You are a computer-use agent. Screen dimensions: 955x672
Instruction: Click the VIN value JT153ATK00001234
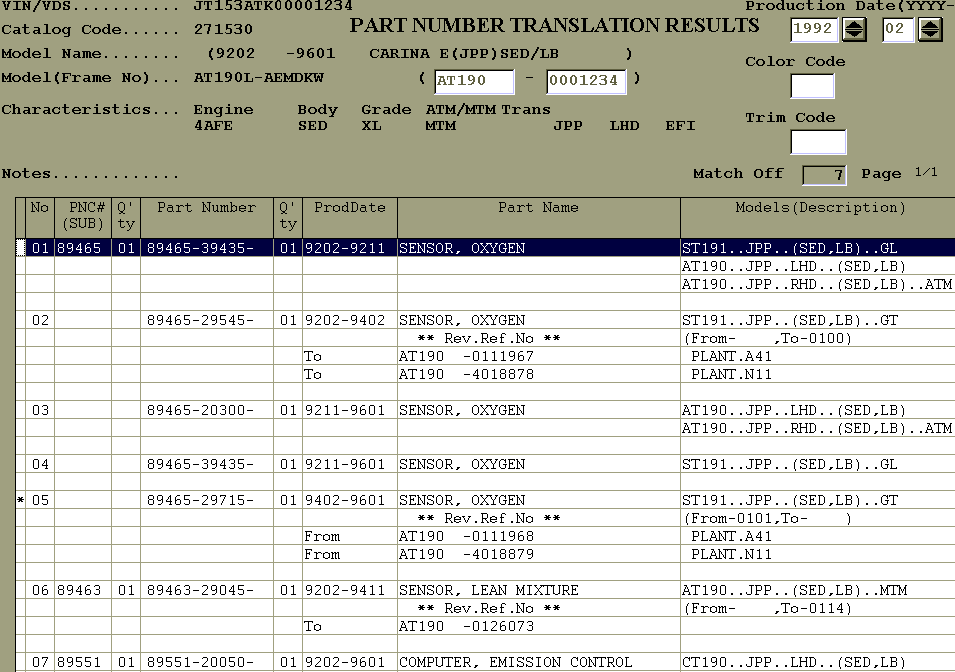(x=273, y=6)
